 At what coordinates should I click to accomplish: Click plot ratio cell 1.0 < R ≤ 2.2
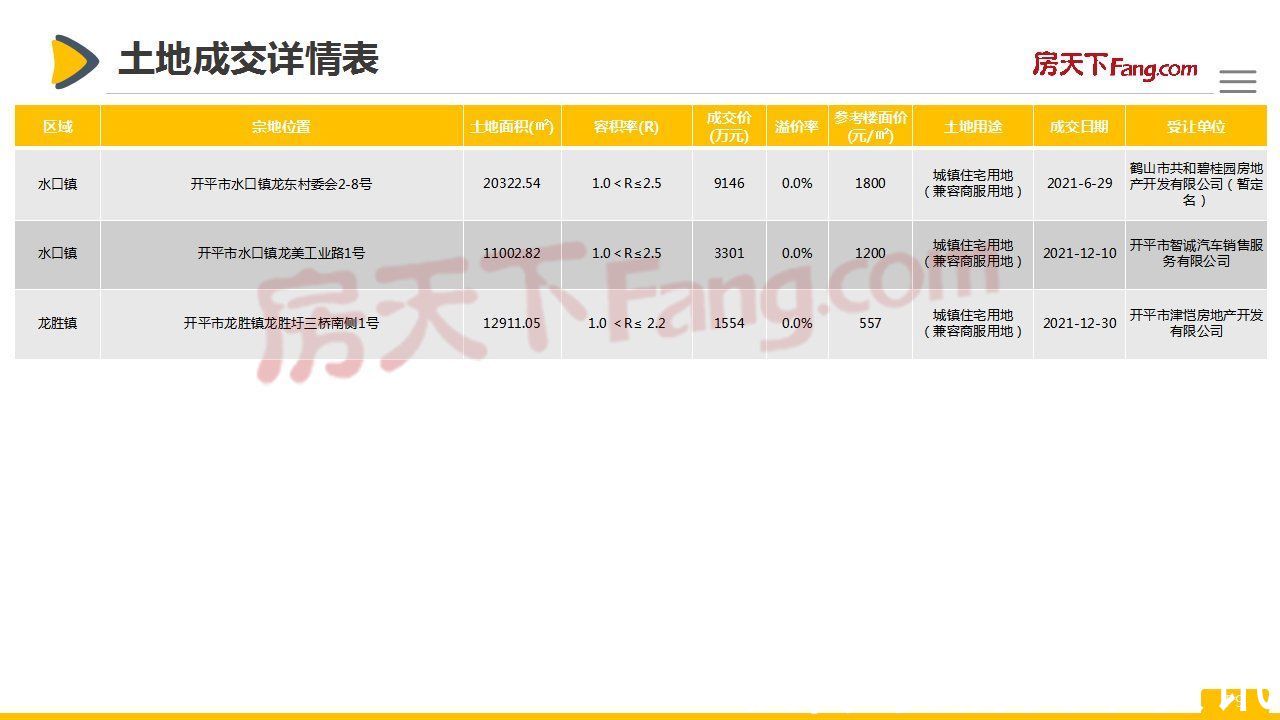click(626, 323)
